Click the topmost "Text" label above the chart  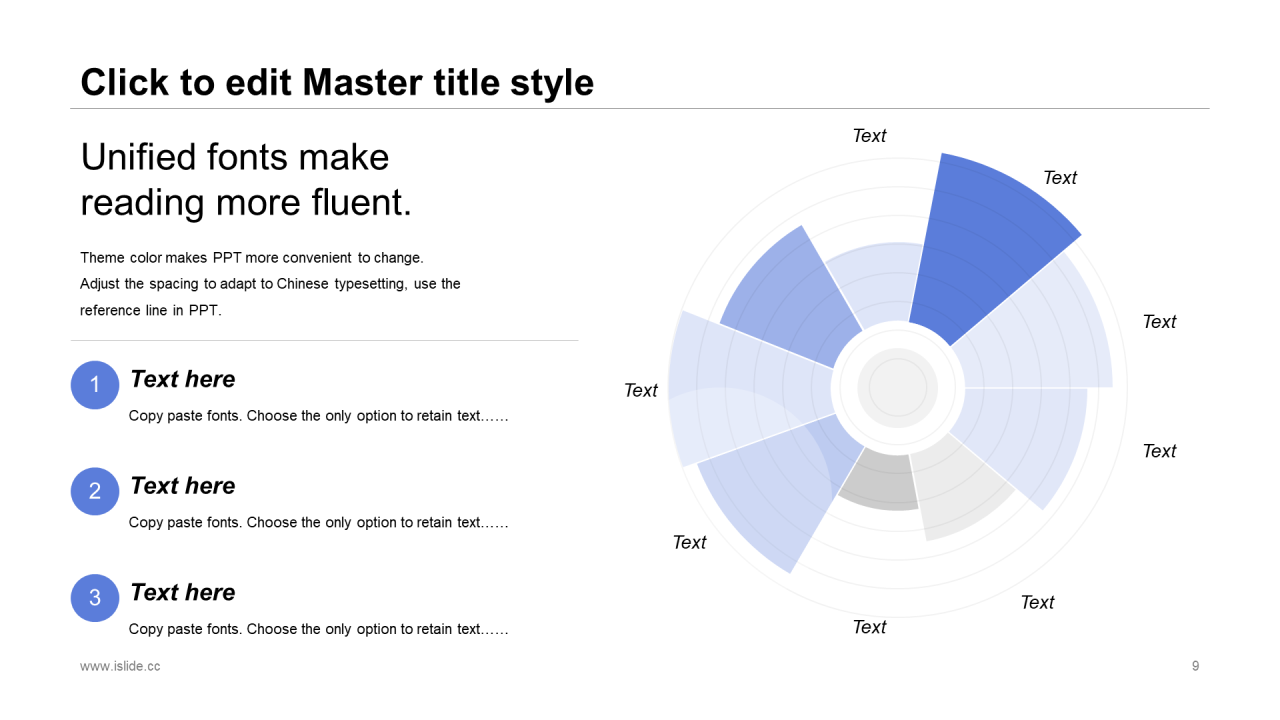[x=869, y=136]
